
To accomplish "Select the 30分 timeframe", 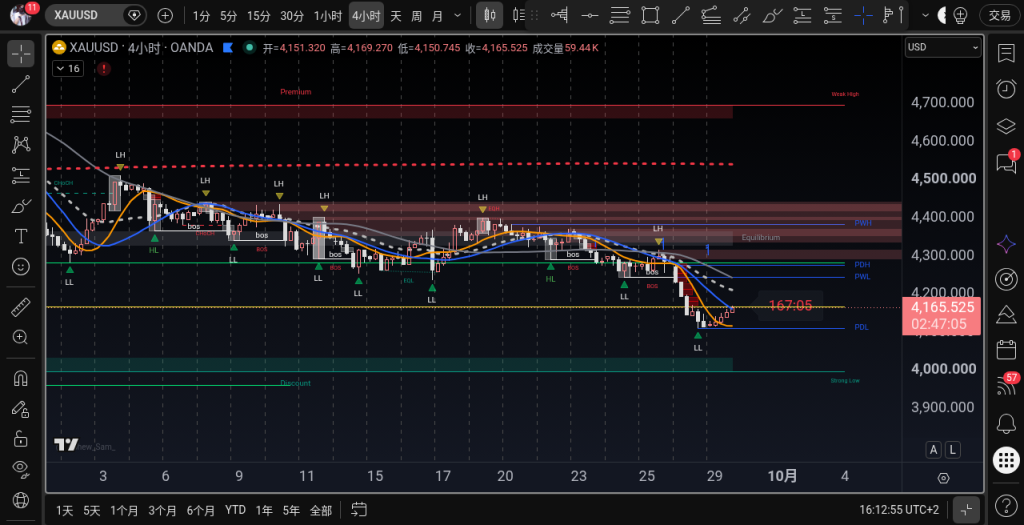I will click(x=292, y=16).
